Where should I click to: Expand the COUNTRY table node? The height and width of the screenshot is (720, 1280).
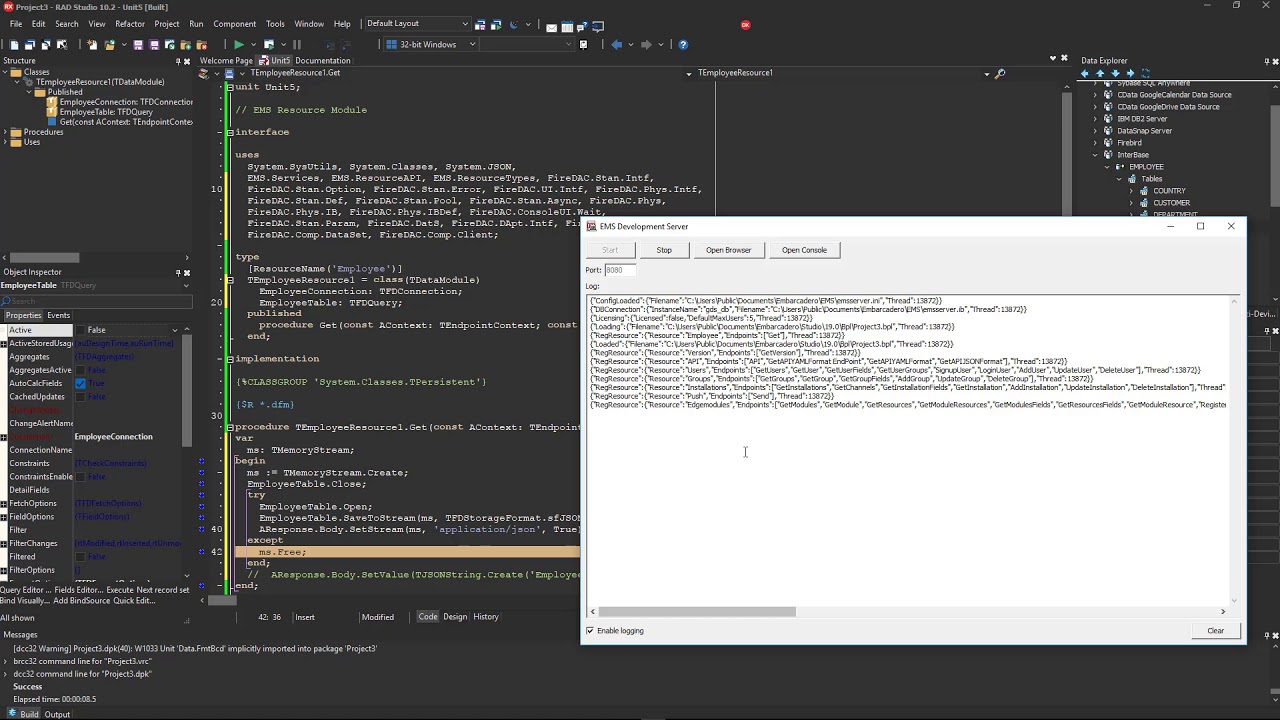[x=1131, y=191]
